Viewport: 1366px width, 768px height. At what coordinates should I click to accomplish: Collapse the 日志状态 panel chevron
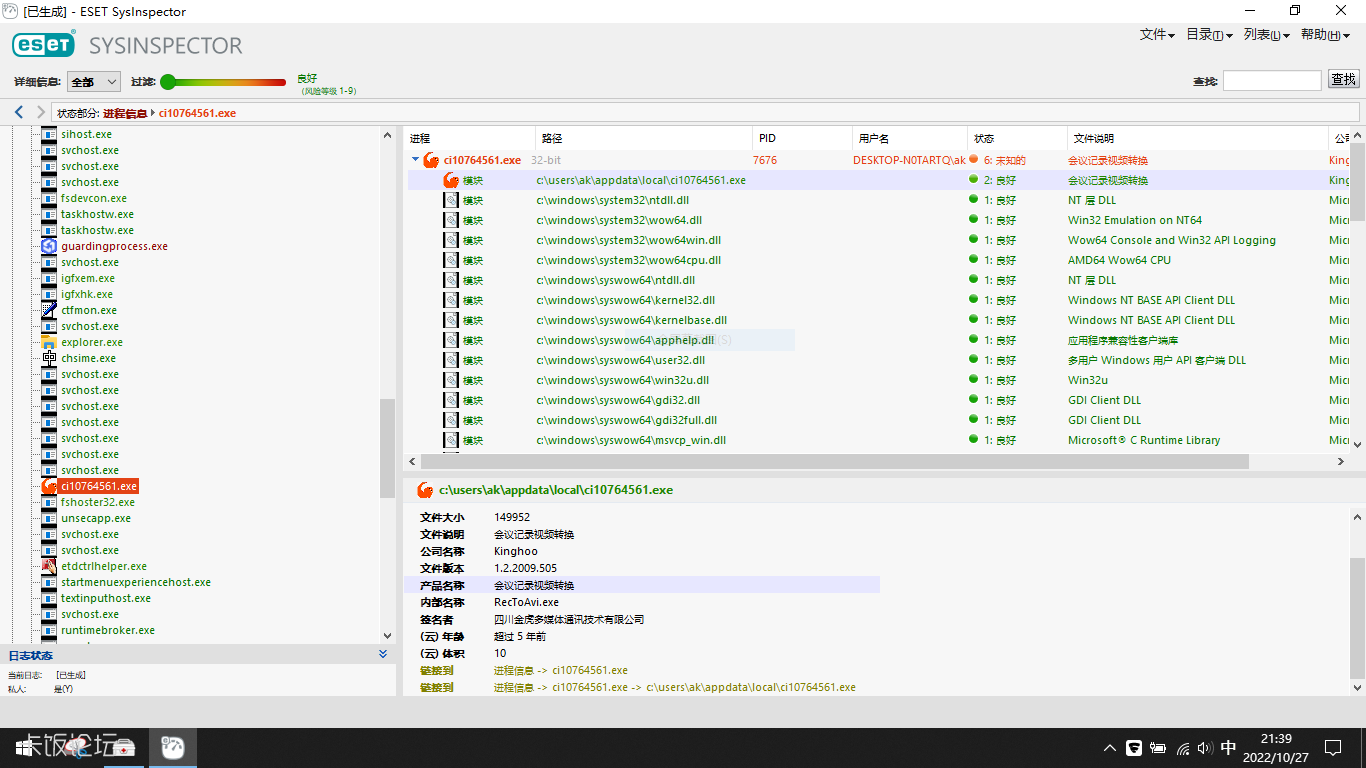(x=383, y=654)
